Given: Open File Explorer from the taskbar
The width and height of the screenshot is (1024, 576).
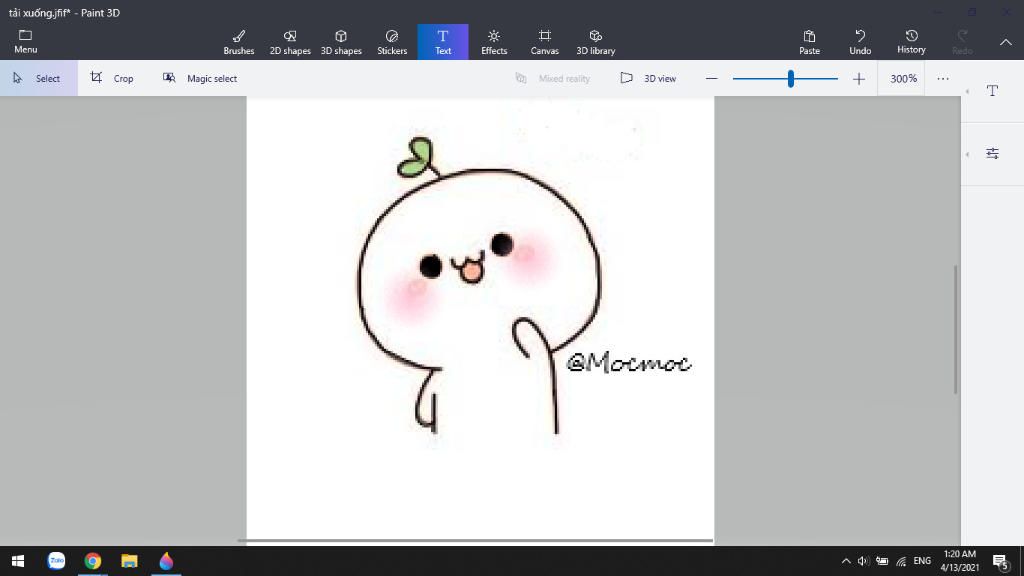Looking at the screenshot, I should (129, 561).
